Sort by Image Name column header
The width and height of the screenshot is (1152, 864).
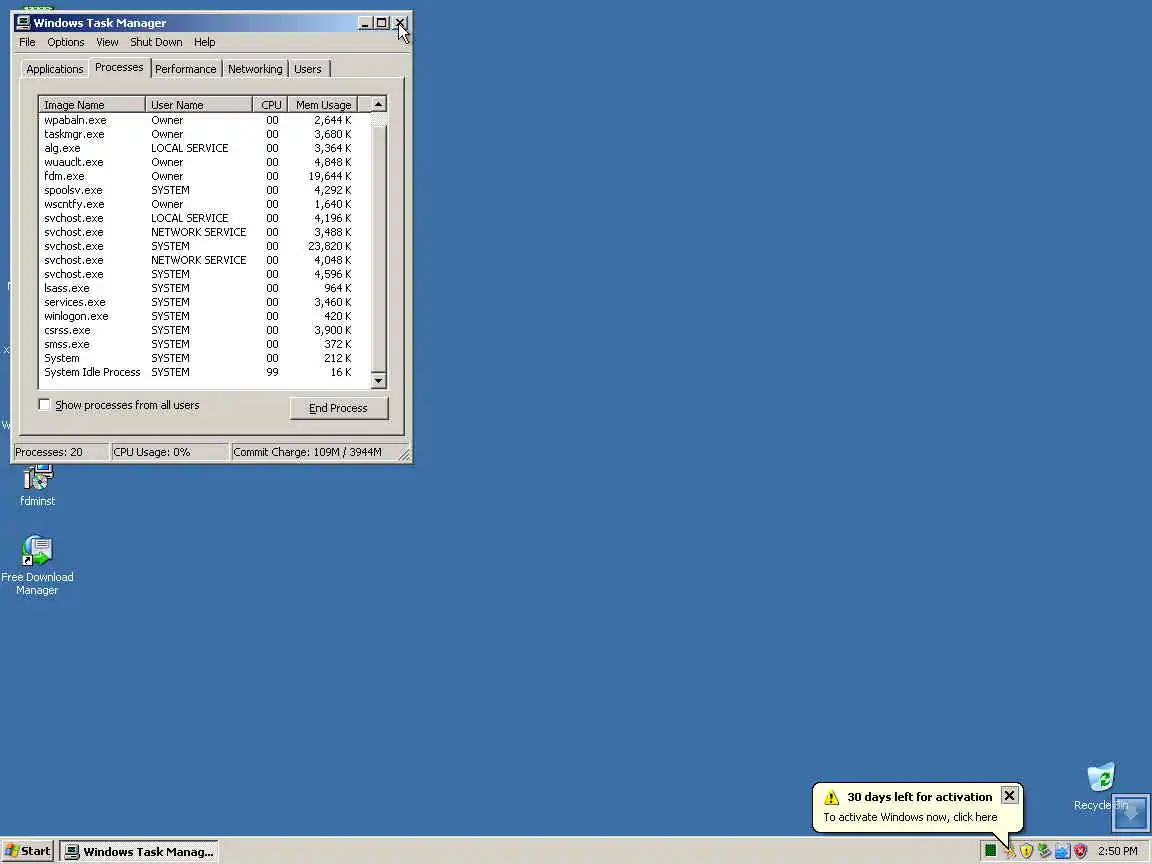92,104
